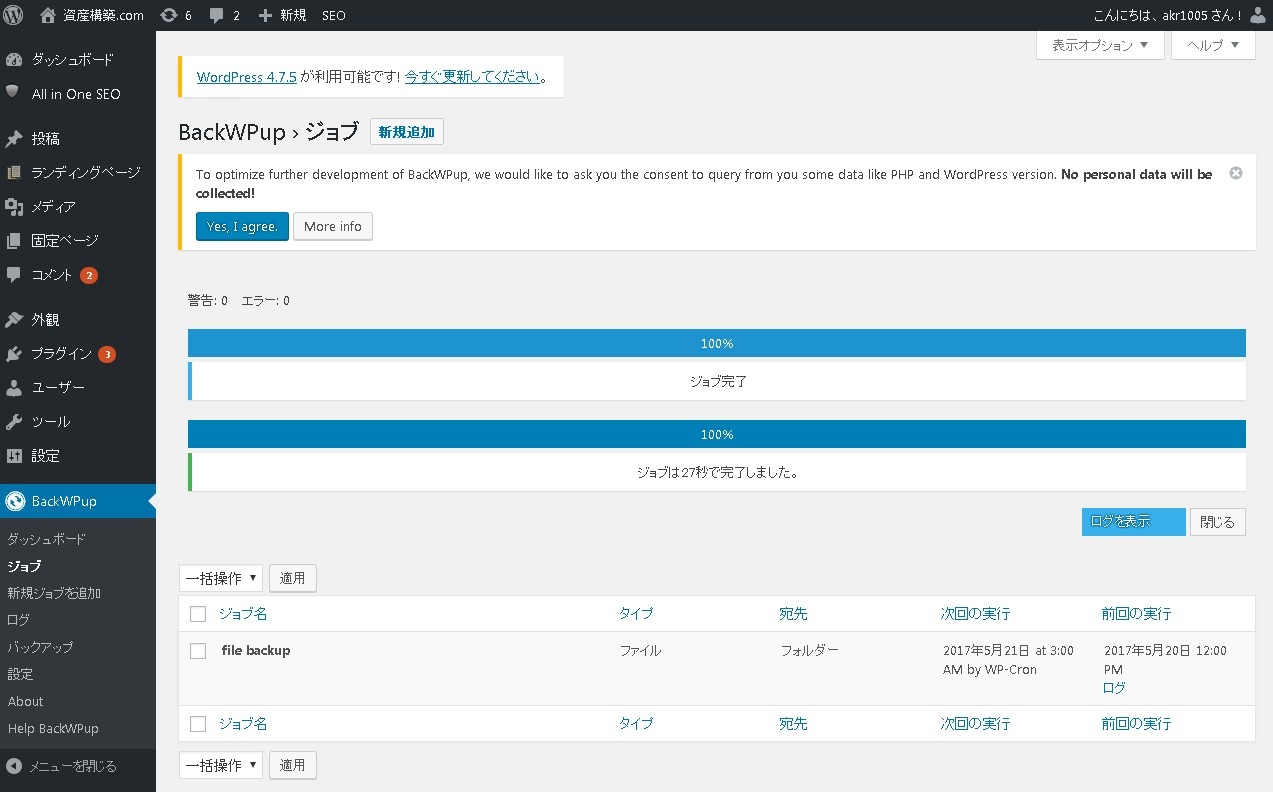1273x792 pixels.
Task: Open Help BackWPup submenu item
Action: tap(53, 728)
